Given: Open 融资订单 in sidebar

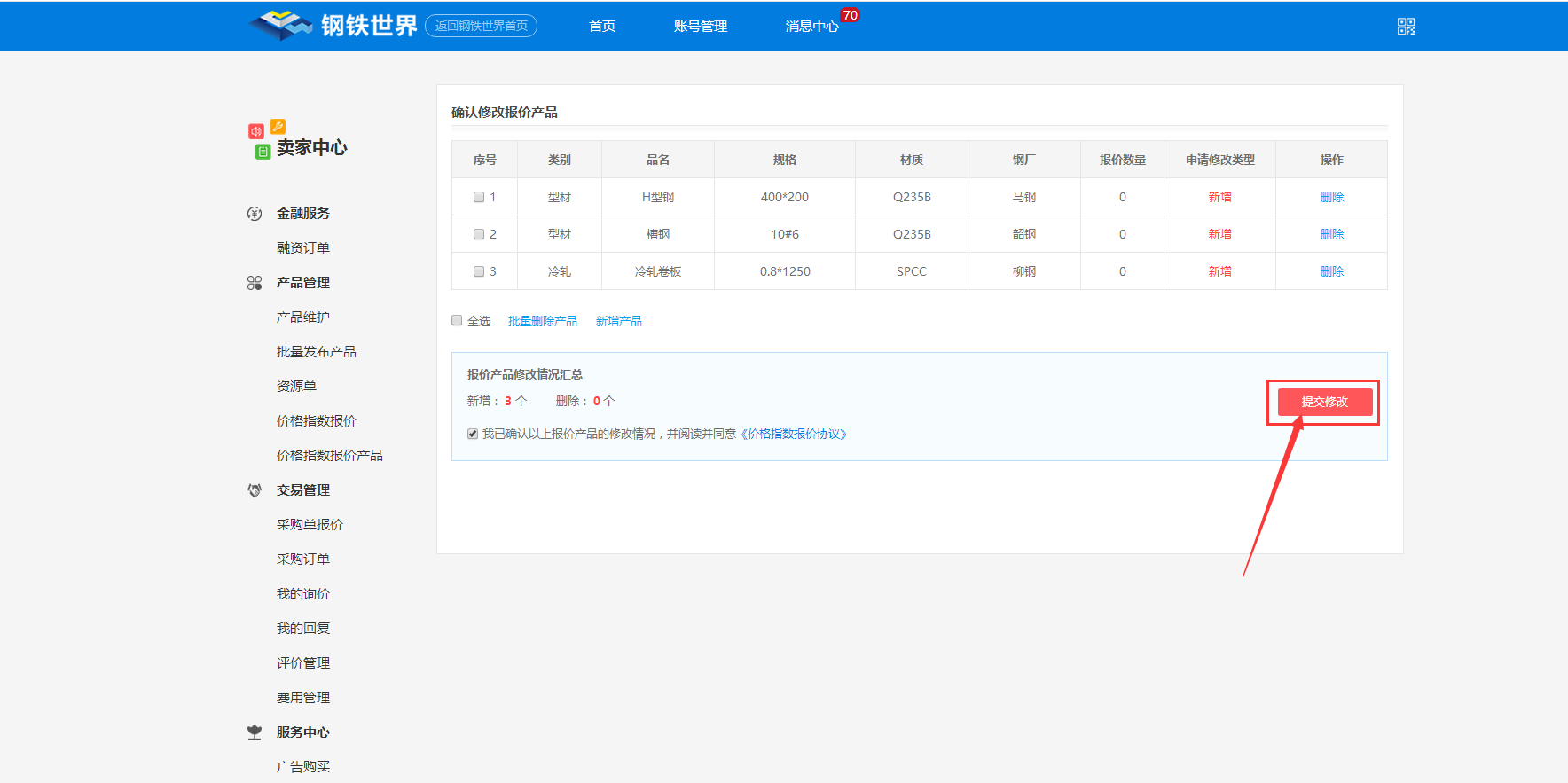Looking at the screenshot, I should 303,248.
